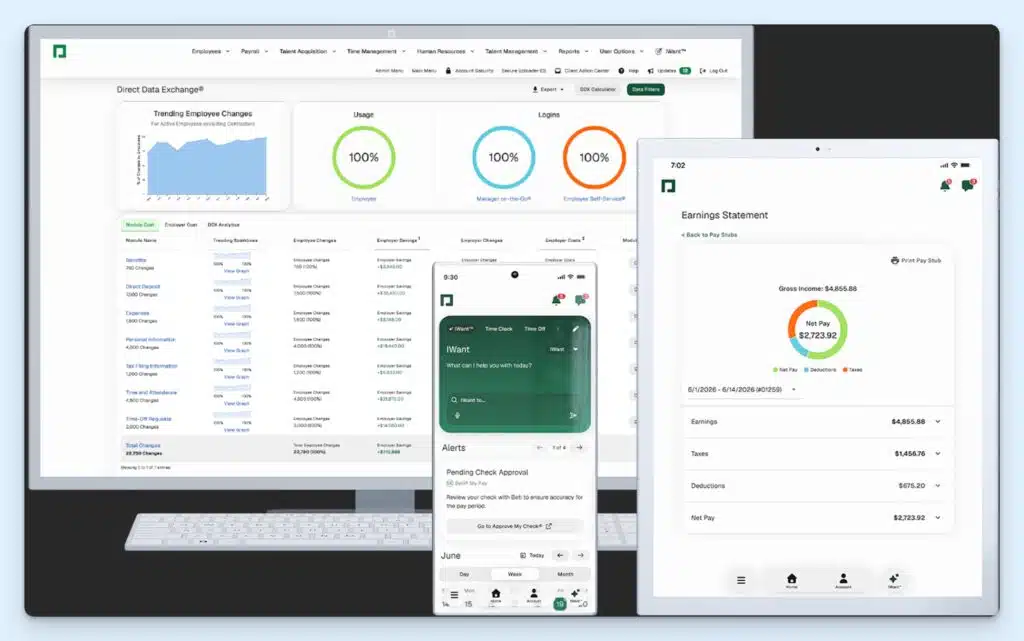Tap Account icon in the phone bottom bar
Viewport: 1024px width, 641px height.
click(x=534, y=595)
